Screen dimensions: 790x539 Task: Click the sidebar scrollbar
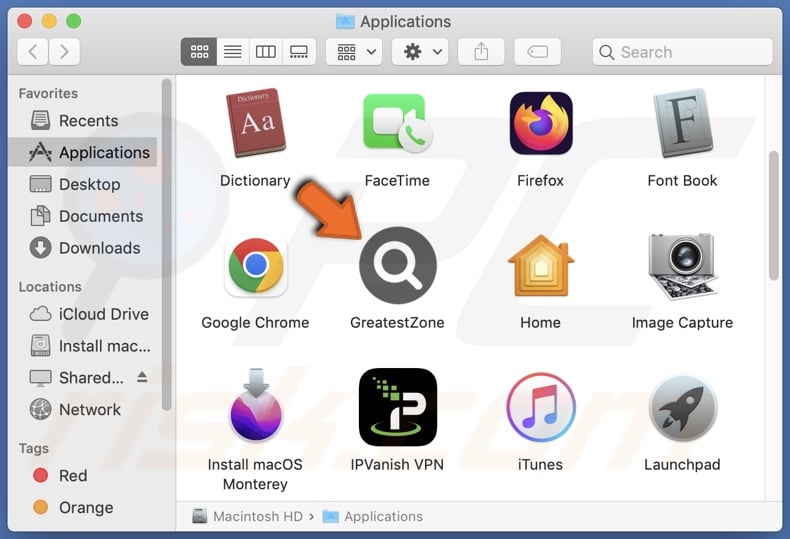click(167, 244)
